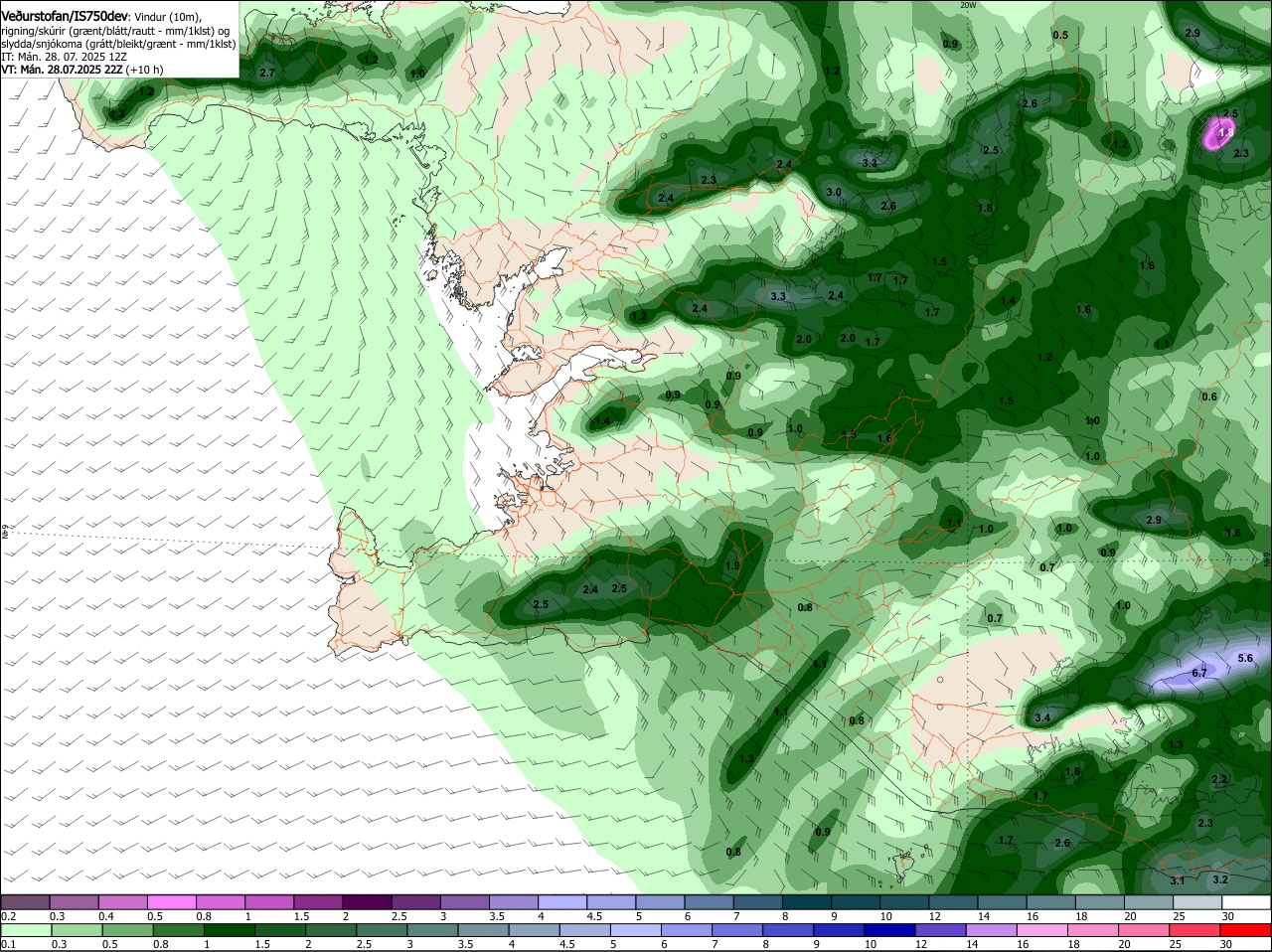
Task: Select the red swatch ending the bottom legend row
Action: (1246, 930)
